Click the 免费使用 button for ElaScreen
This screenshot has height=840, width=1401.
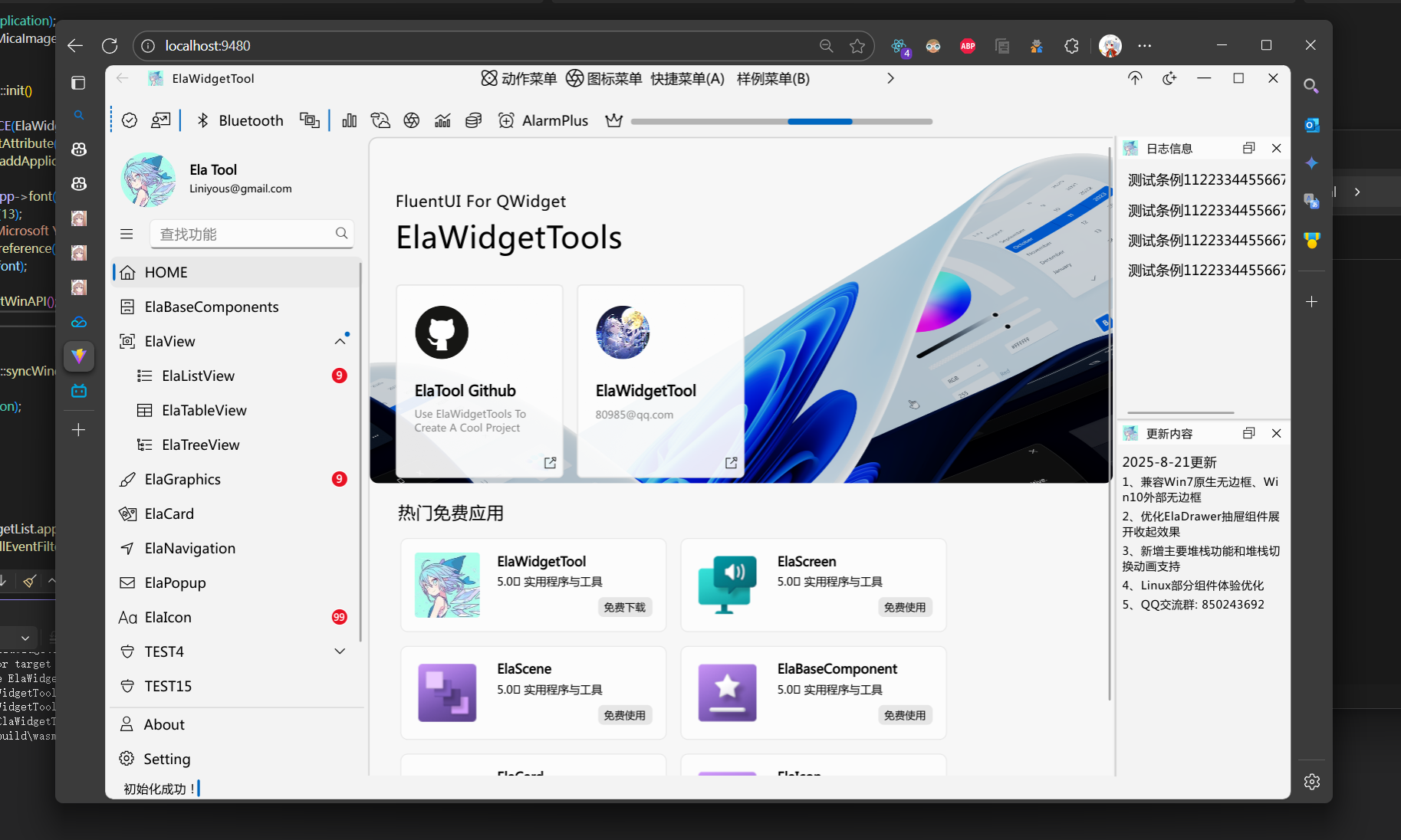point(904,607)
